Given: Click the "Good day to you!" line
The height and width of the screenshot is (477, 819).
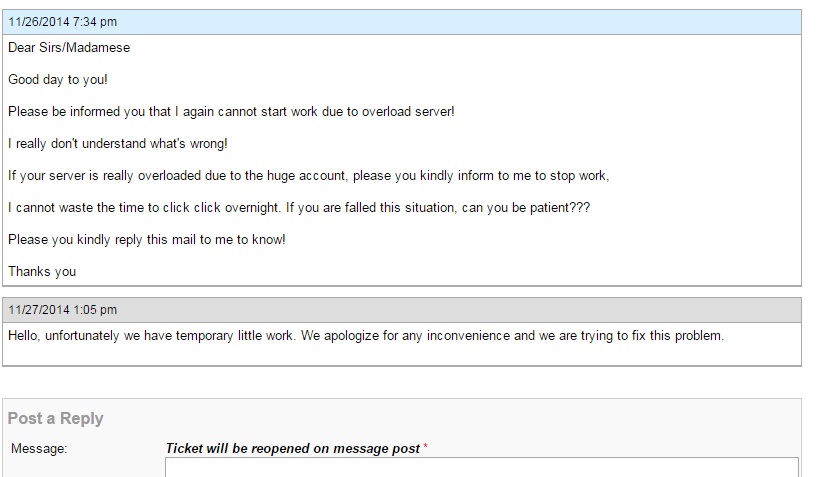Looking at the screenshot, I should 58,80.
